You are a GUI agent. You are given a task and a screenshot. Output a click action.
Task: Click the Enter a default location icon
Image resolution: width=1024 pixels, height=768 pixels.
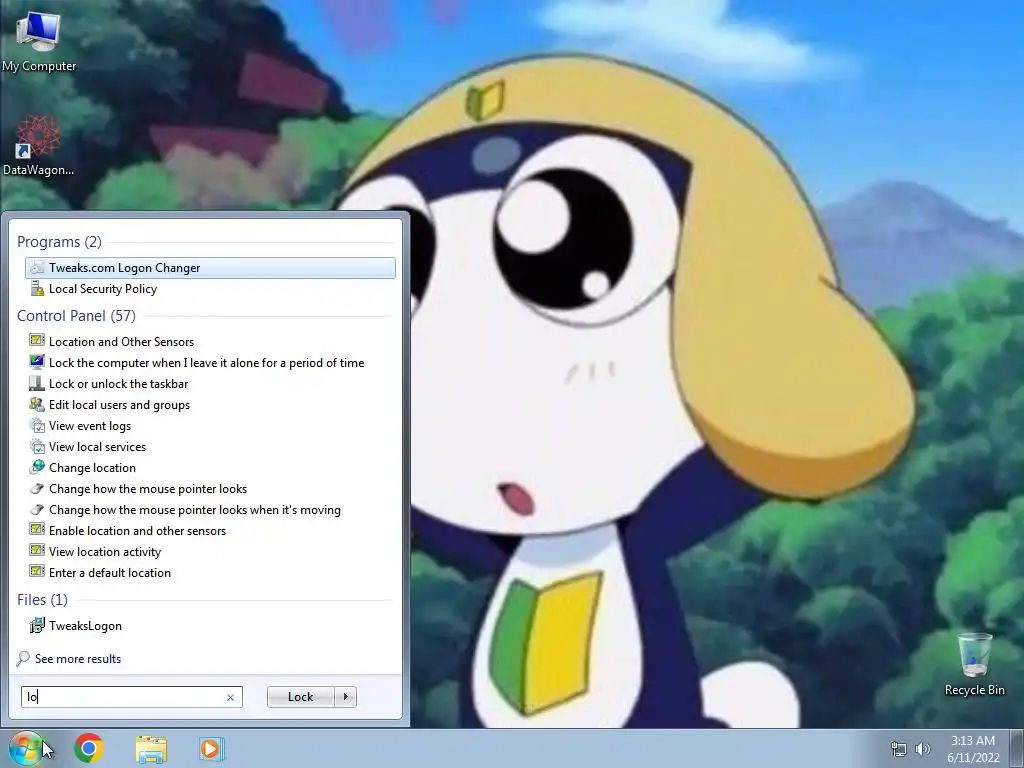point(37,572)
